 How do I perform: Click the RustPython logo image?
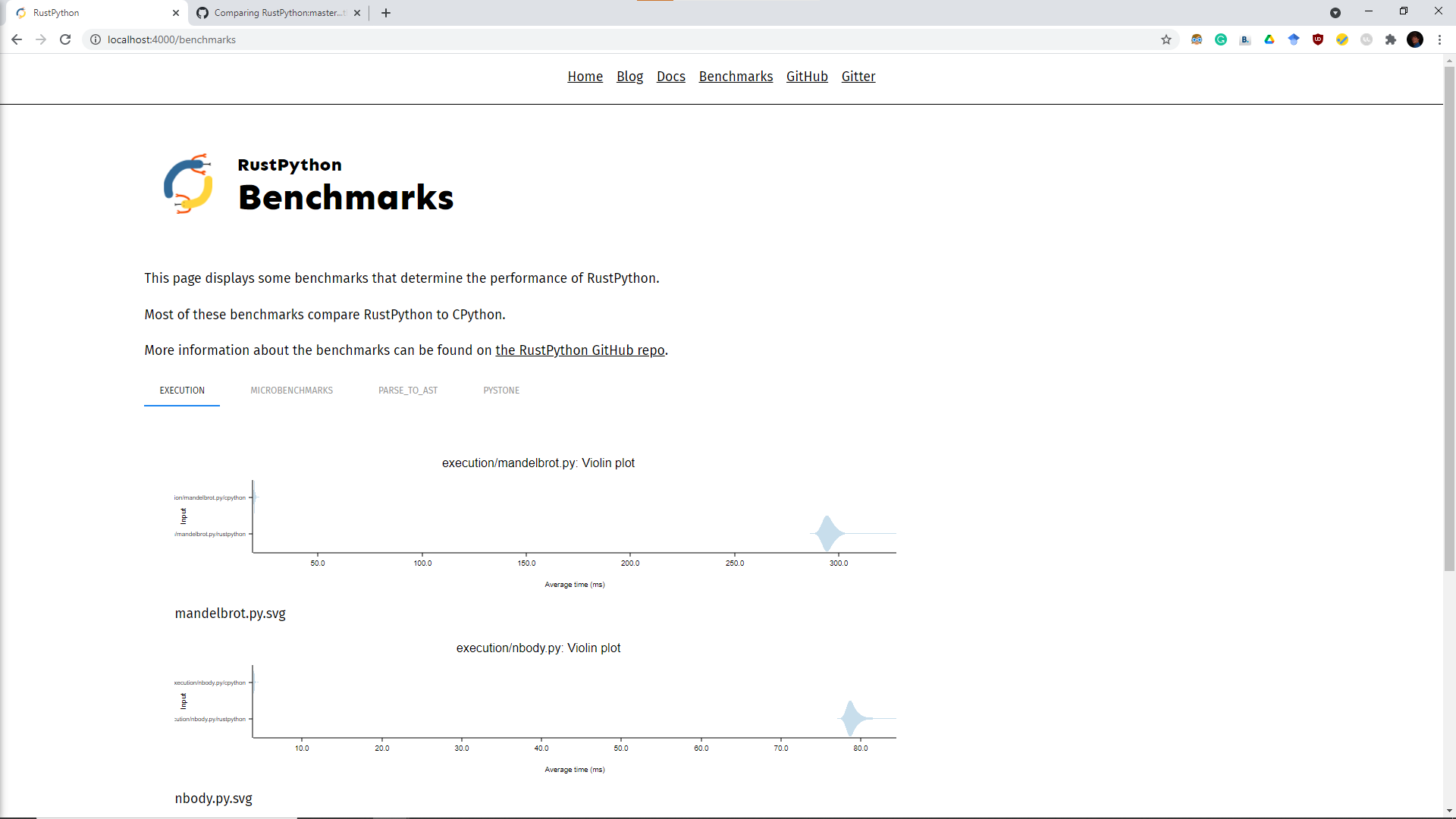pos(189,184)
